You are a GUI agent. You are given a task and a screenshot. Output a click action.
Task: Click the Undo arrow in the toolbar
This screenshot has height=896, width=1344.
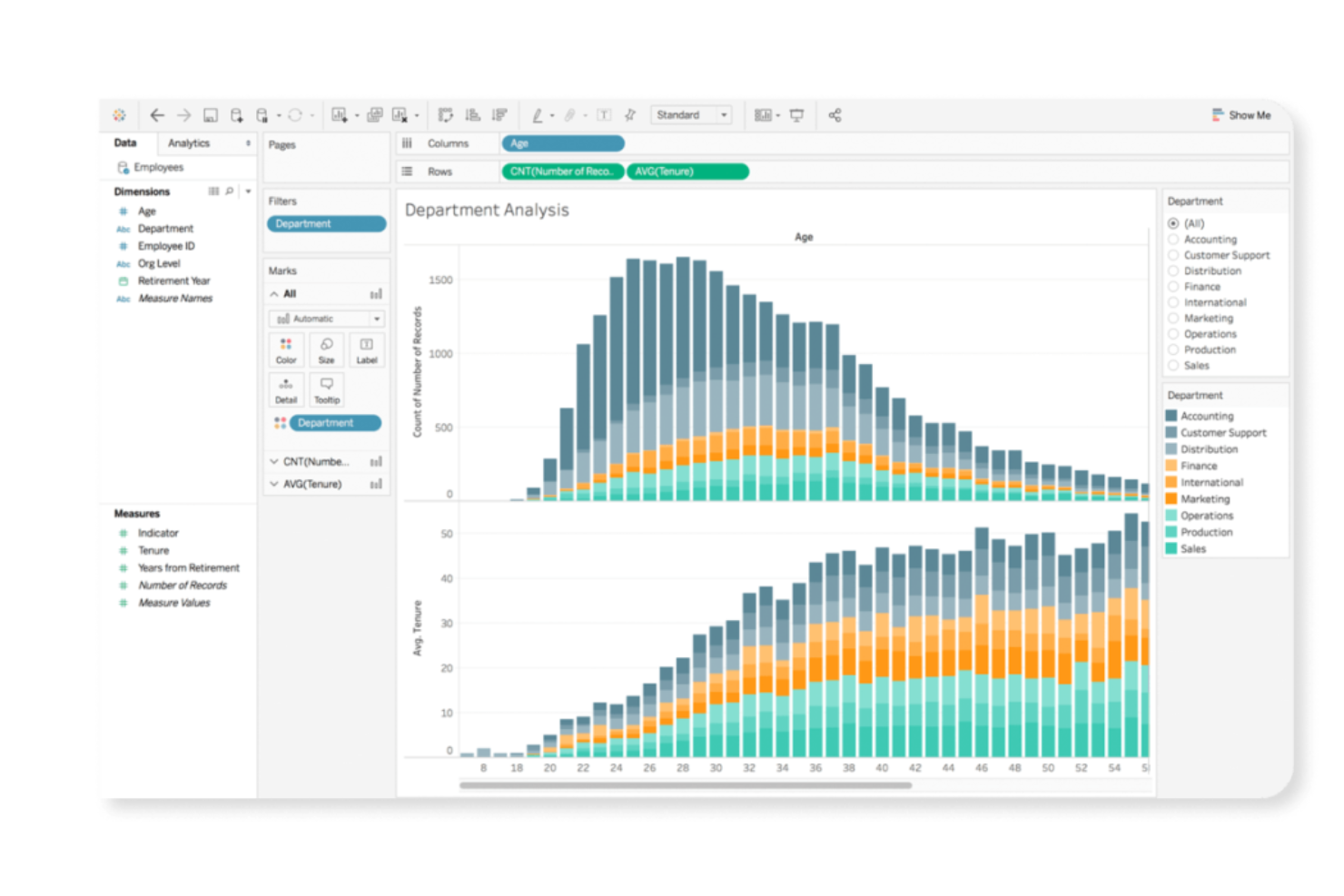pos(156,114)
